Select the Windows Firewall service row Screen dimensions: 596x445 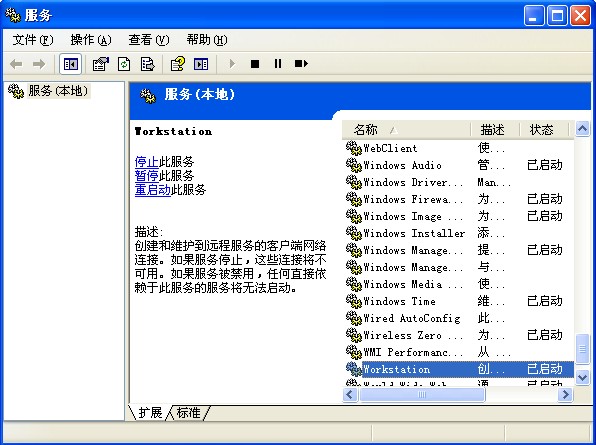pos(458,199)
